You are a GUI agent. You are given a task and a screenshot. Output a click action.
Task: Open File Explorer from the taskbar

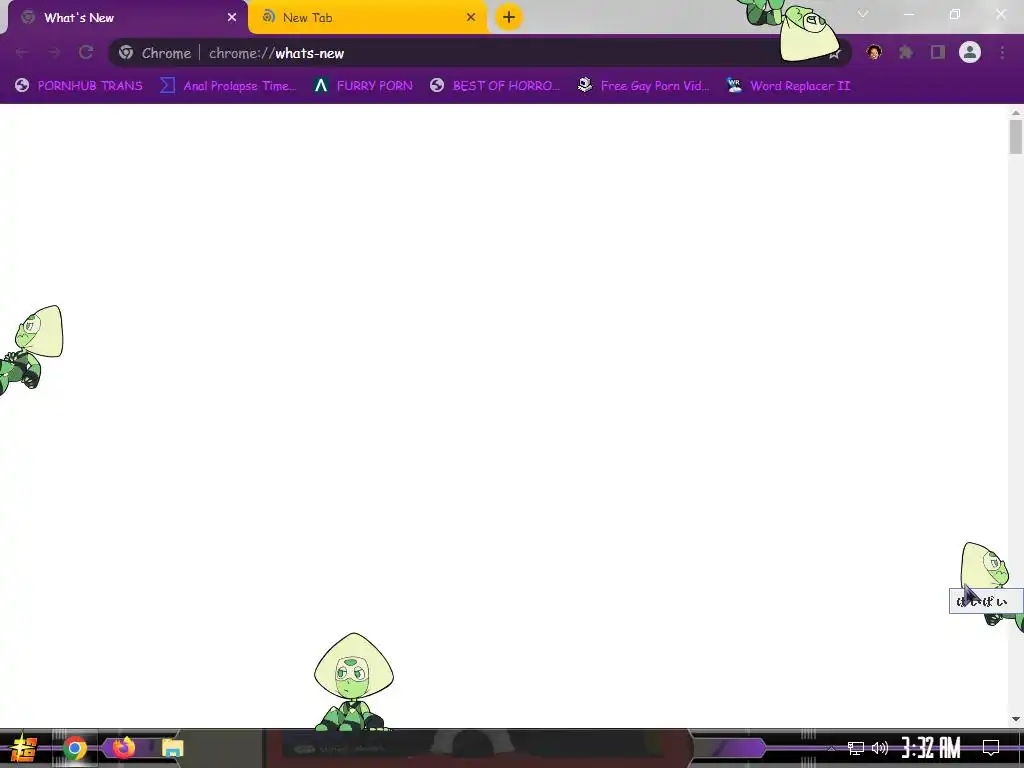click(x=172, y=748)
